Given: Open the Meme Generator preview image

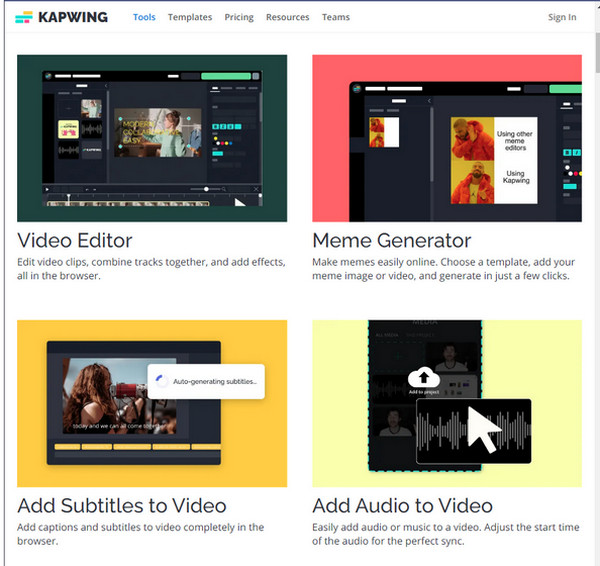Looking at the screenshot, I should (x=447, y=138).
